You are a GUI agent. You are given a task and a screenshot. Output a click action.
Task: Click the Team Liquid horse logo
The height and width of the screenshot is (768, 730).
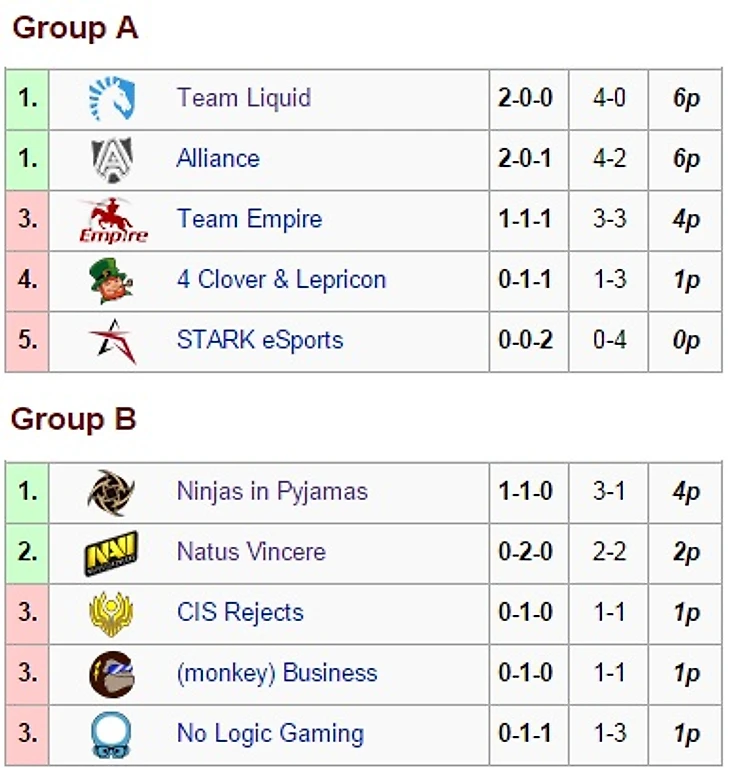pyautogui.click(x=112, y=99)
